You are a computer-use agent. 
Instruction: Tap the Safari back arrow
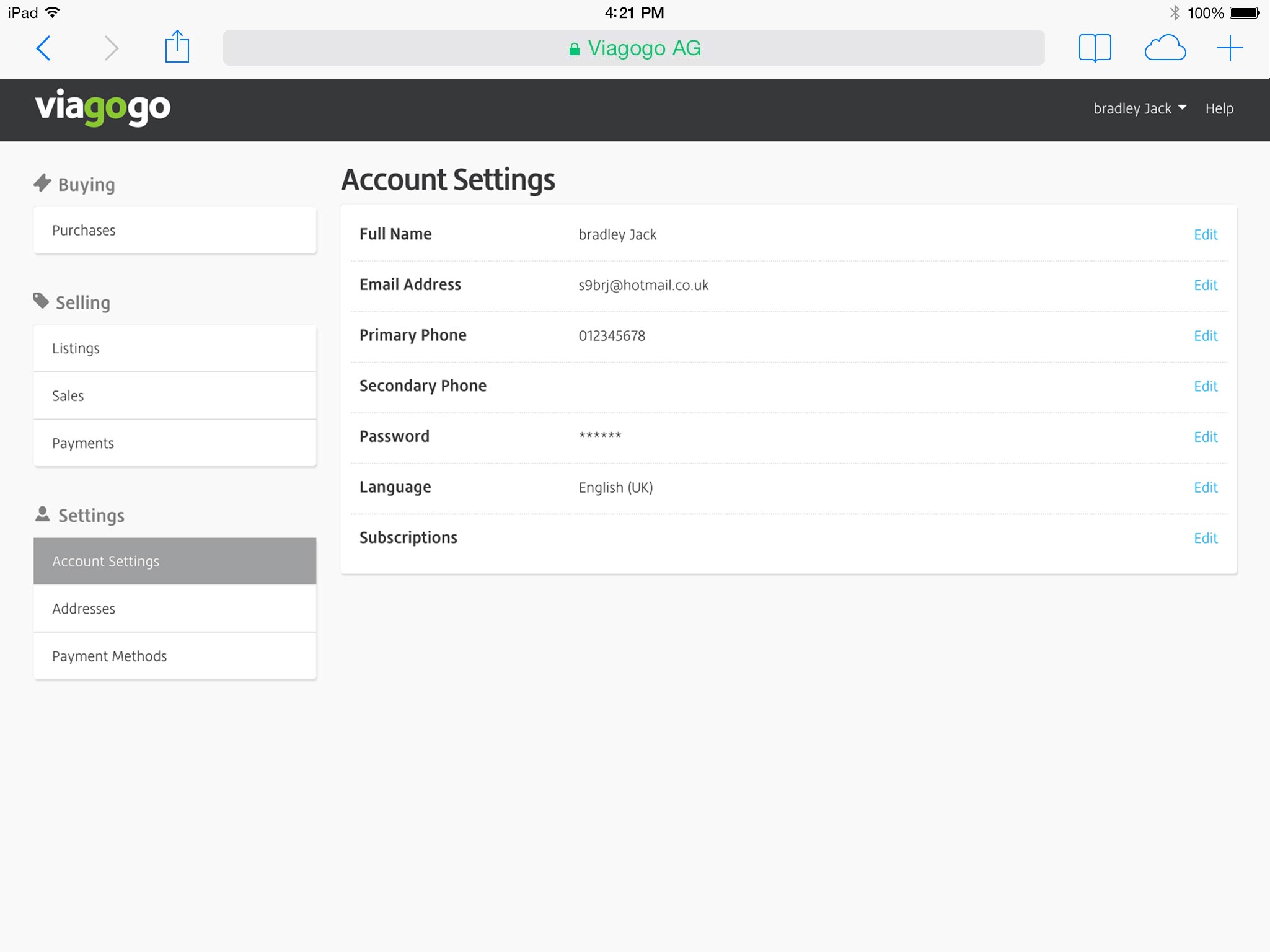coord(43,48)
